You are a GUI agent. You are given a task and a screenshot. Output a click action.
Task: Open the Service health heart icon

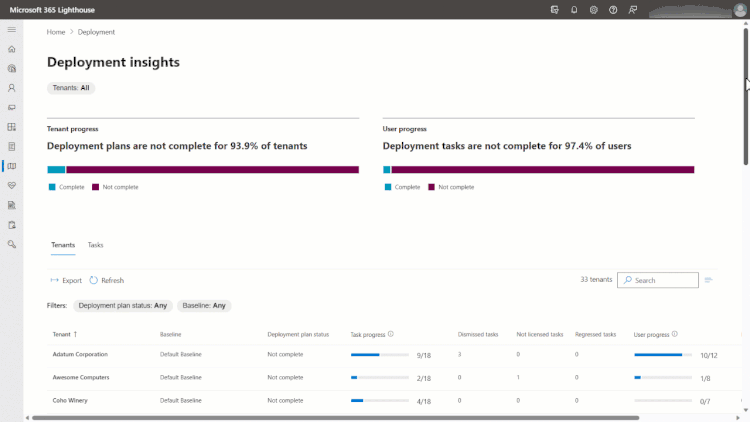coord(11,186)
